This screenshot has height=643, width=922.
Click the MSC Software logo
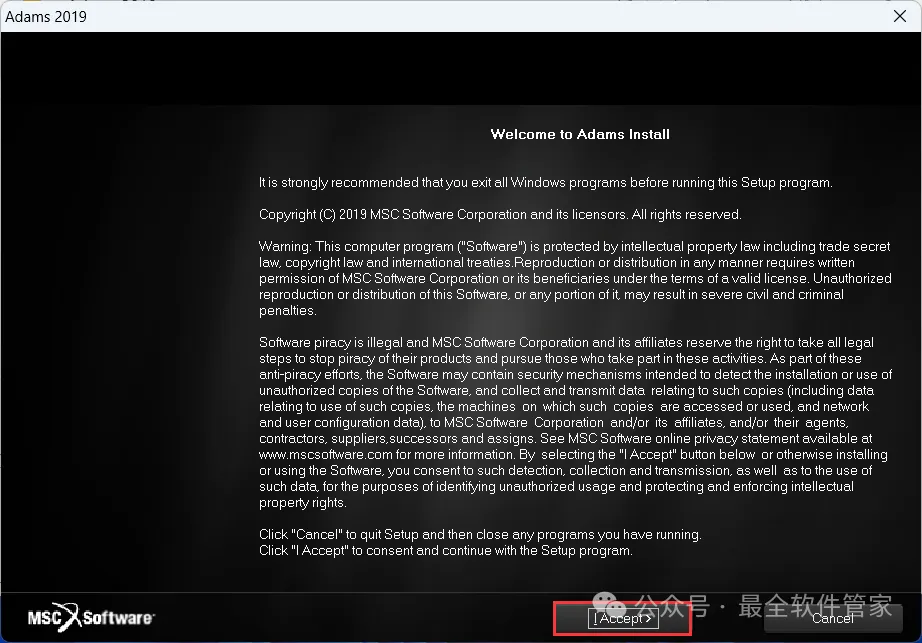pos(91,617)
